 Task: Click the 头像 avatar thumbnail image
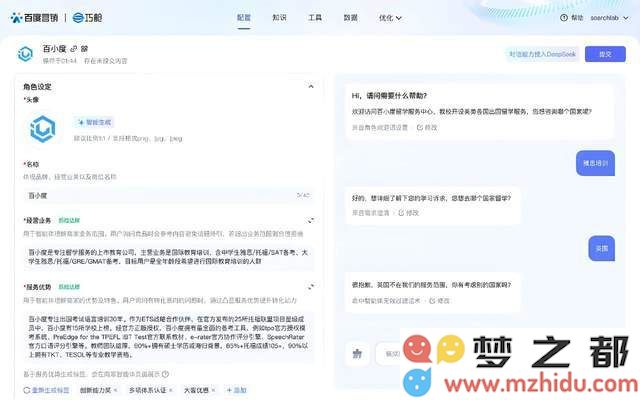coord(43,129)
